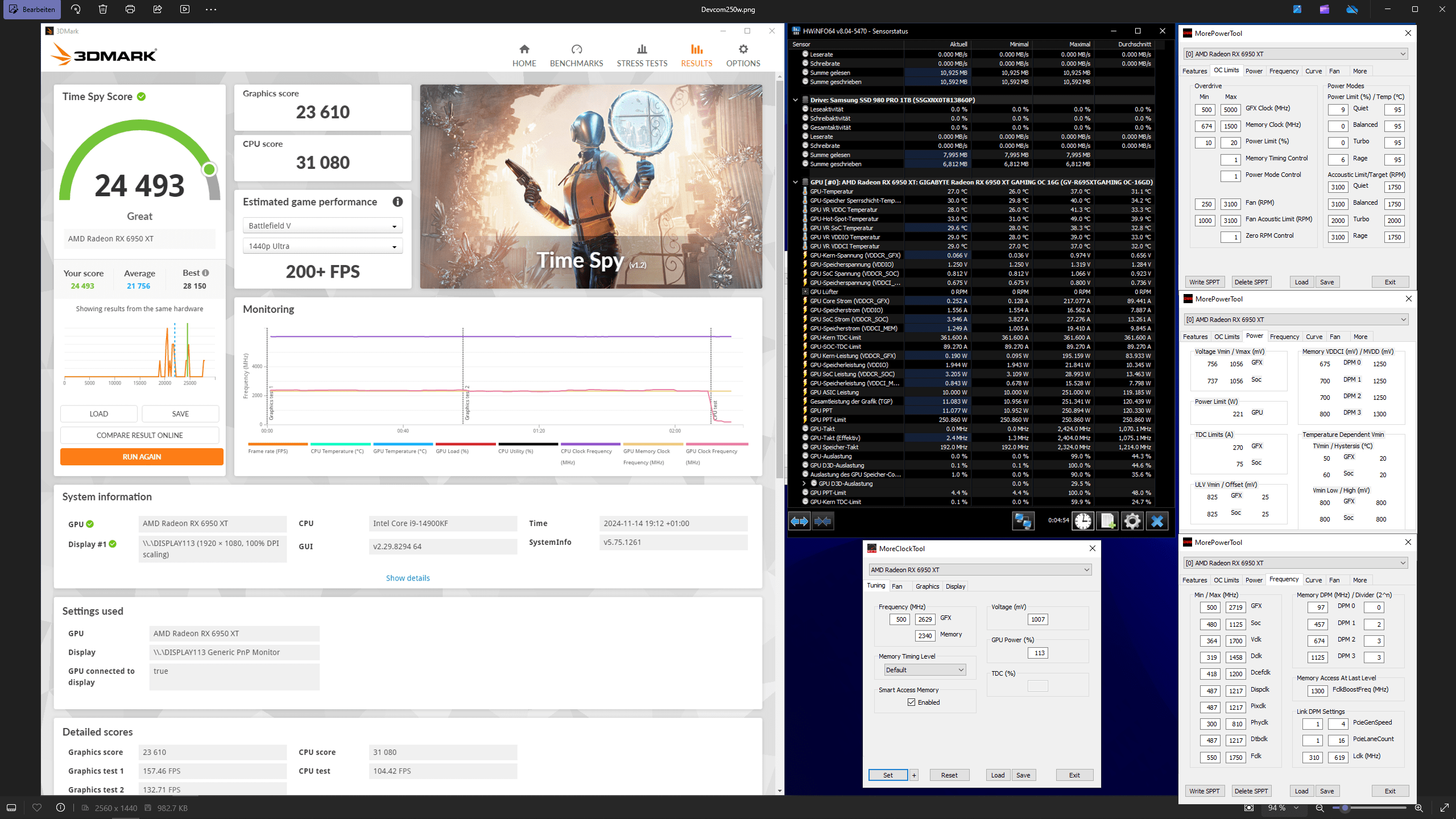Click HWiNFO clock reset timer icon
1456x819 pixels.
[x=1083, y=521]
